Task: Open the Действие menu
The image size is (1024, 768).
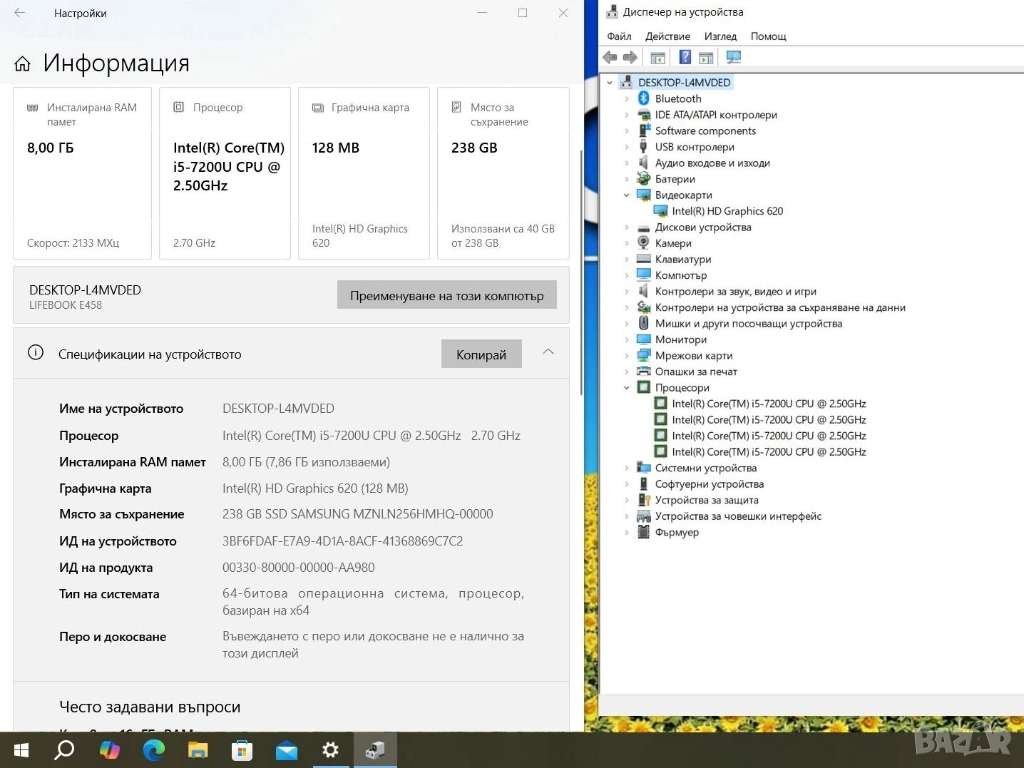Action: (667, 36)
